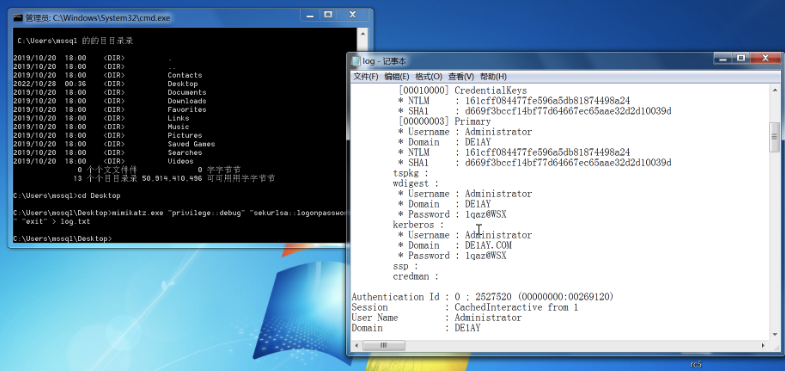Viewport: 785px width, 371px height.
Task: Click Notepad horizontal scrollbar left arrow
Action: [357, 345]
